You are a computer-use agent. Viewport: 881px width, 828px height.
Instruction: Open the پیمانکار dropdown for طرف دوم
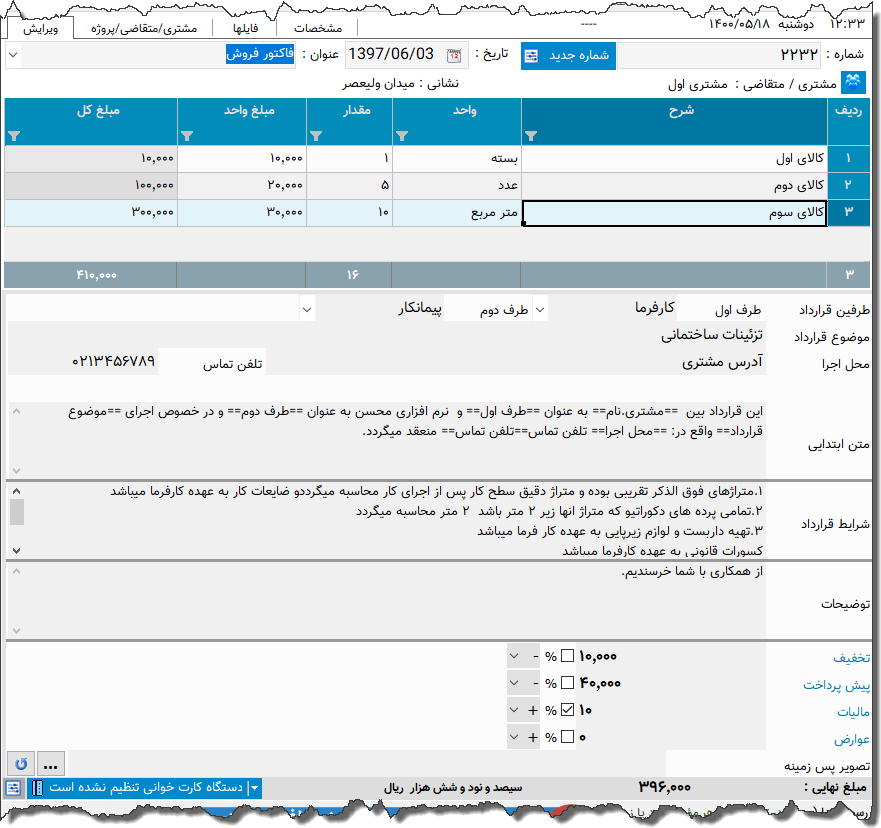point(308,310)
